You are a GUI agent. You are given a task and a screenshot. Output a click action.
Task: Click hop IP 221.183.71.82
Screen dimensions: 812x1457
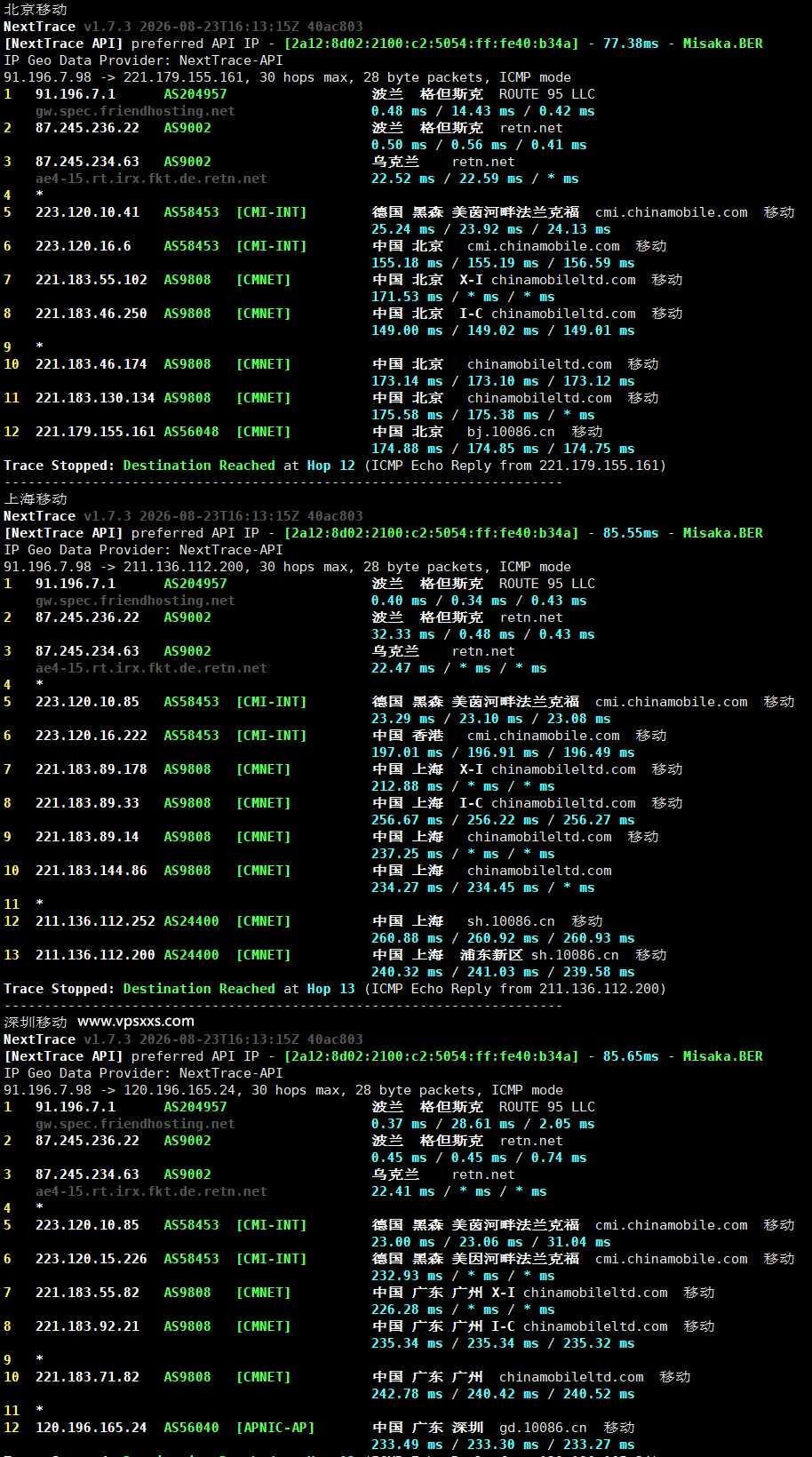click(x=87, y=1376)
